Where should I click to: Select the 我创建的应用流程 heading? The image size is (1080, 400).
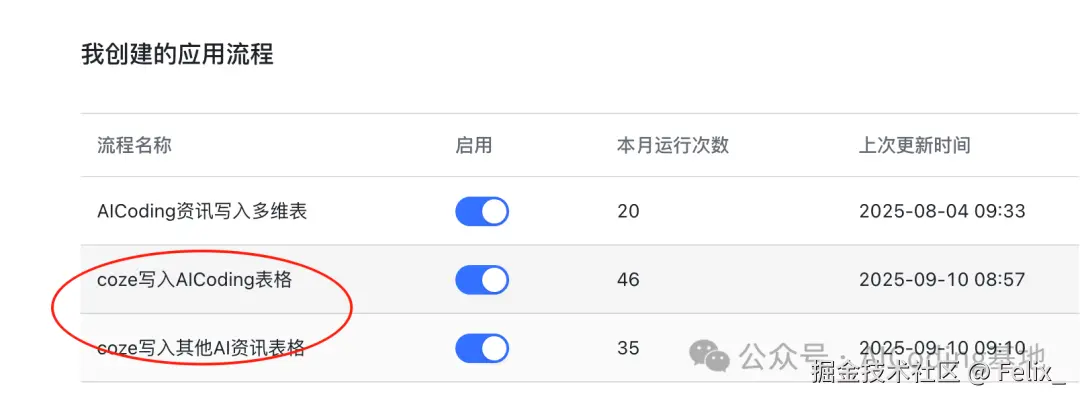coord(177,54)
